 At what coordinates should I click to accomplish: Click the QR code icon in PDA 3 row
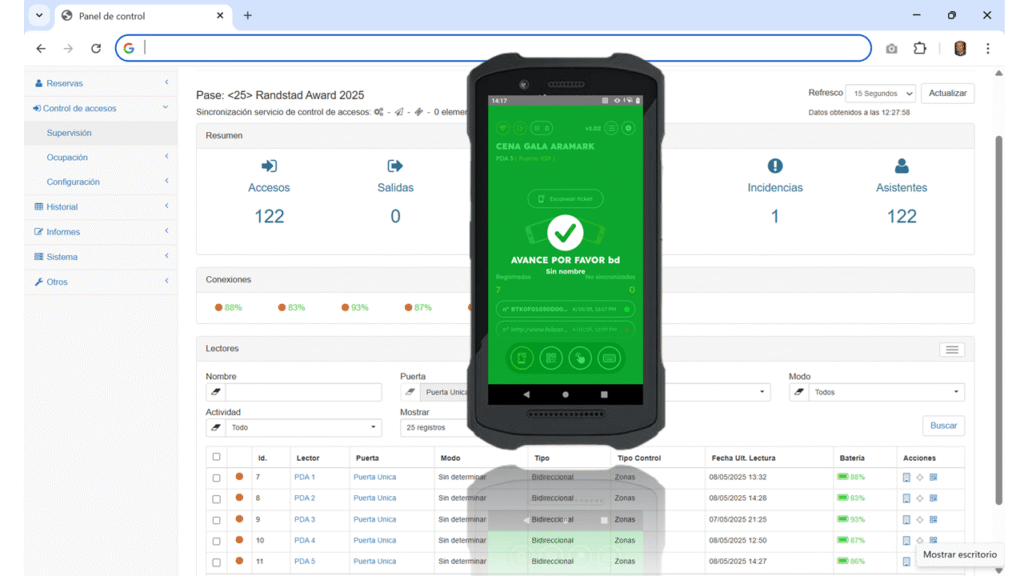point(933,519)
